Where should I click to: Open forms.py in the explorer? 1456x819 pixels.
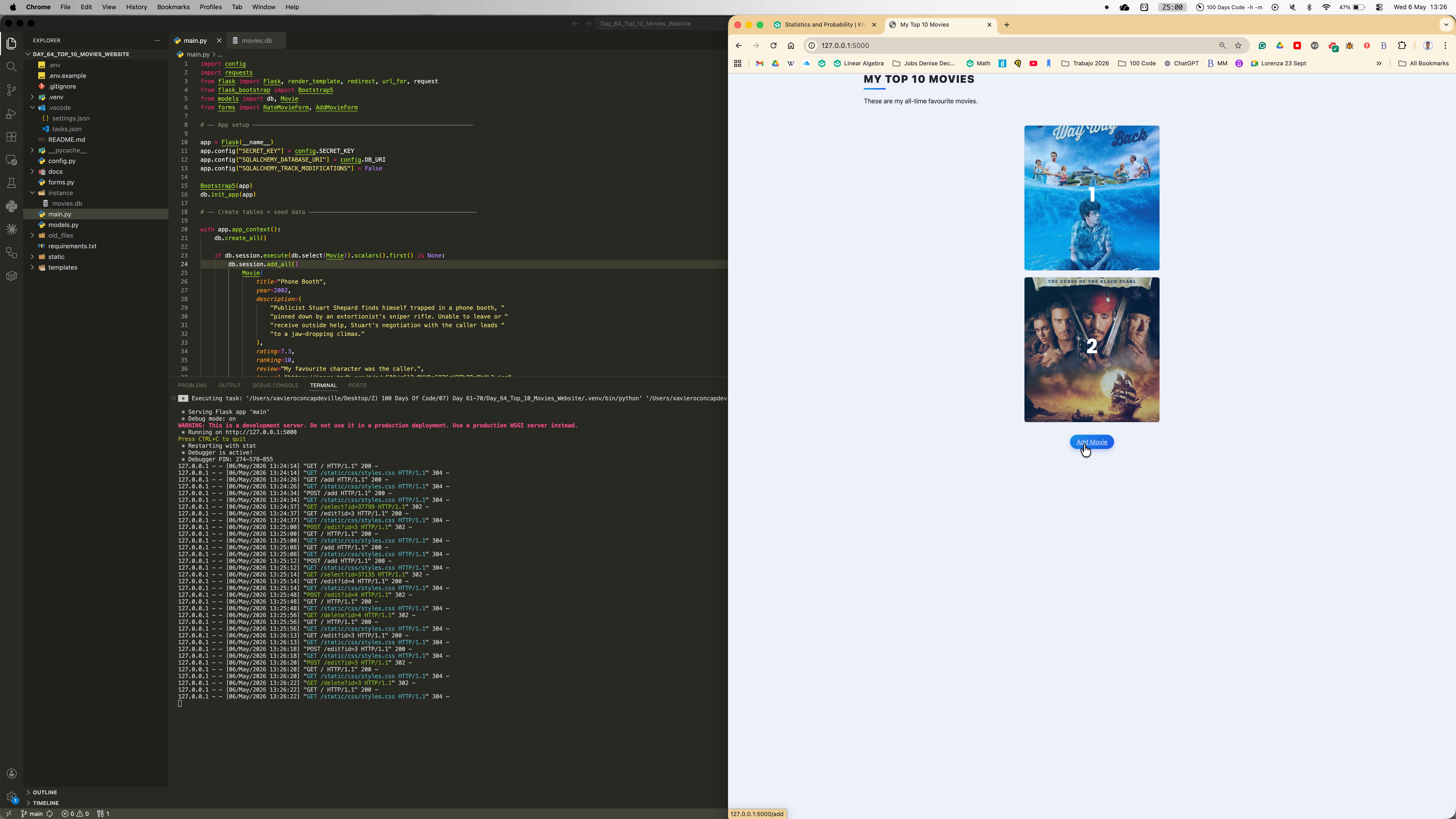click(x=61, y=182)
